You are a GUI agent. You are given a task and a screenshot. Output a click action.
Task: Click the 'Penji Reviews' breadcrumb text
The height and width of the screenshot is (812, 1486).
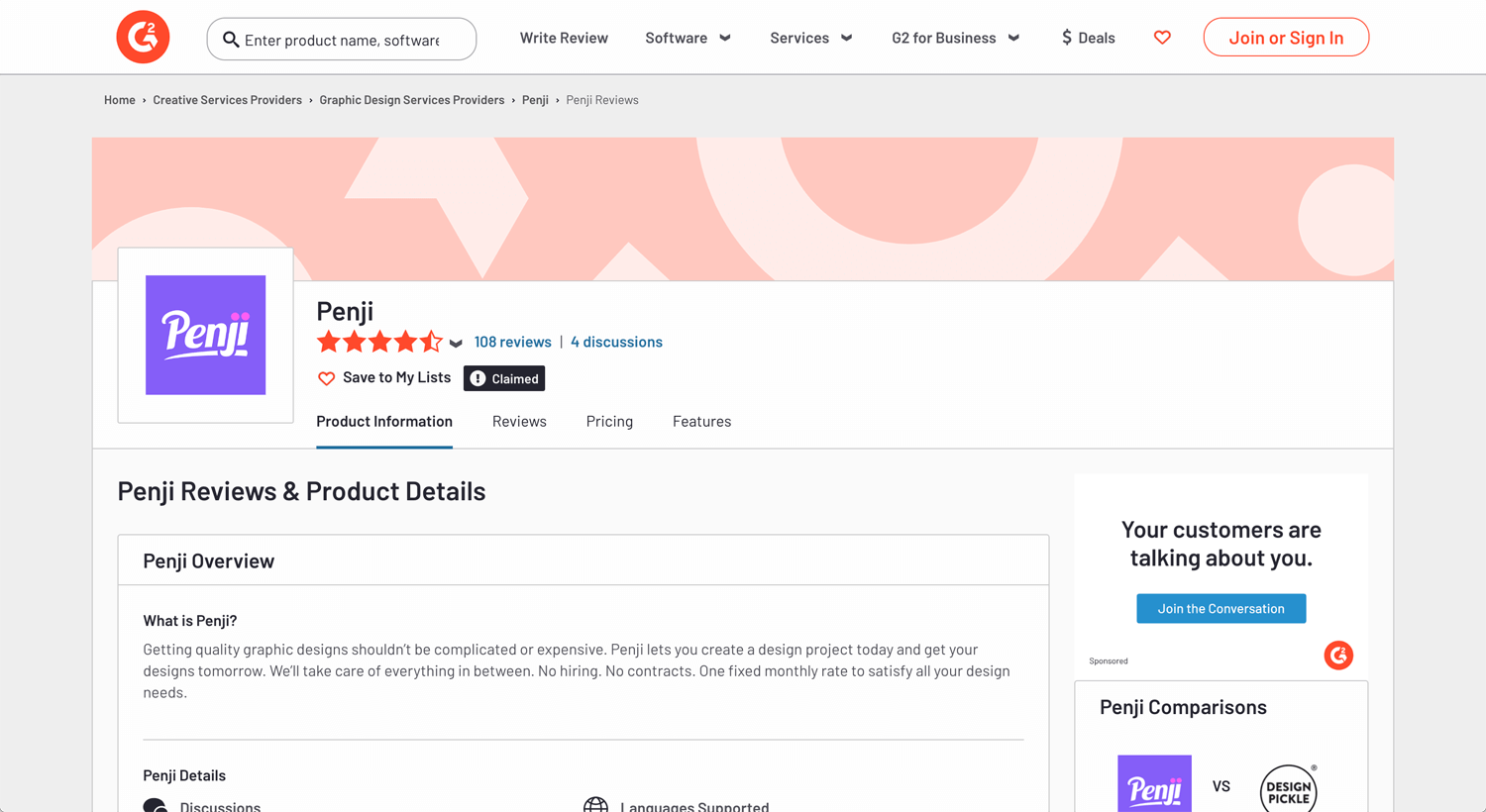[x=602, y=100]
